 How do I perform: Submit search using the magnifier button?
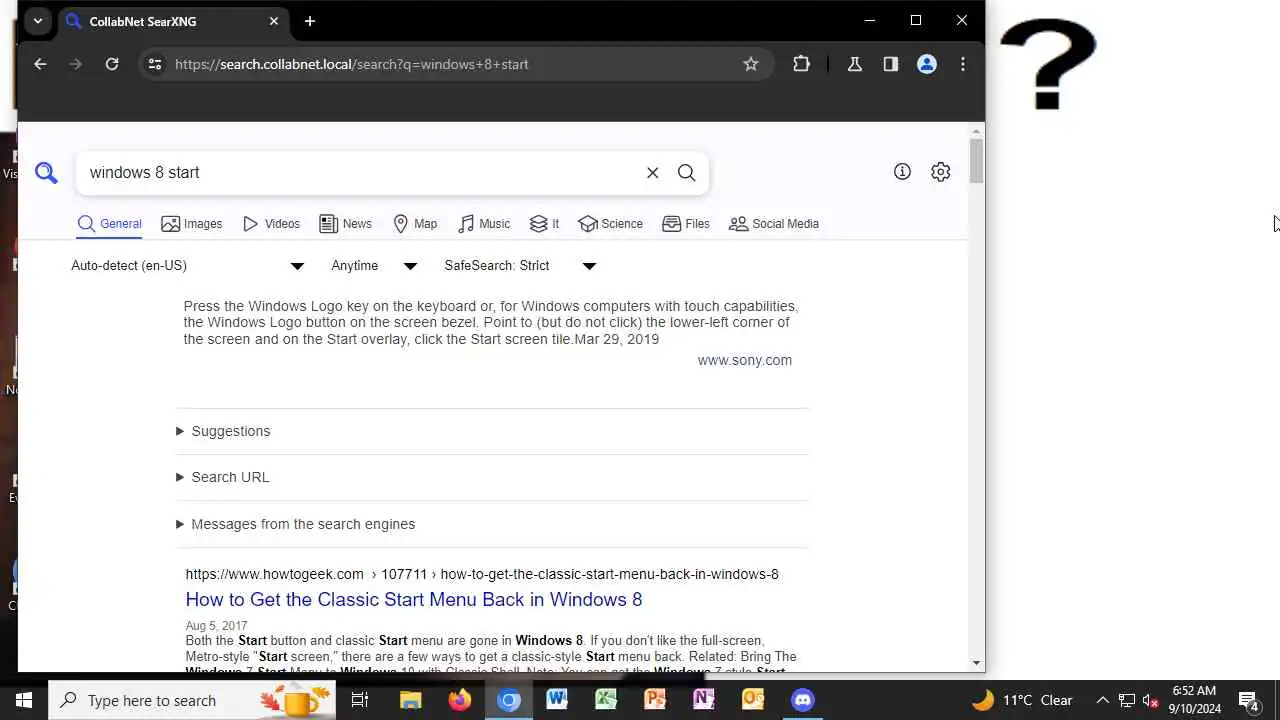687,173
